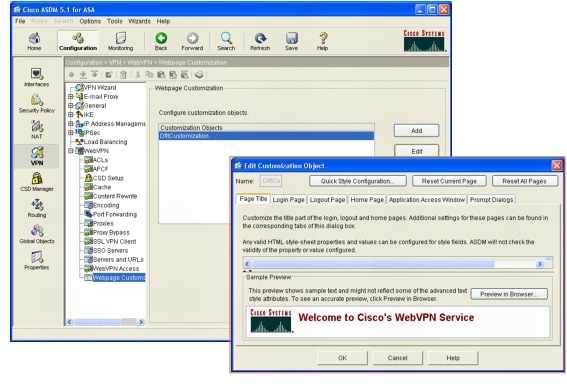The image size is (567, 384).
Task: Open Application Access Window tab
Action: coord(427,200)
